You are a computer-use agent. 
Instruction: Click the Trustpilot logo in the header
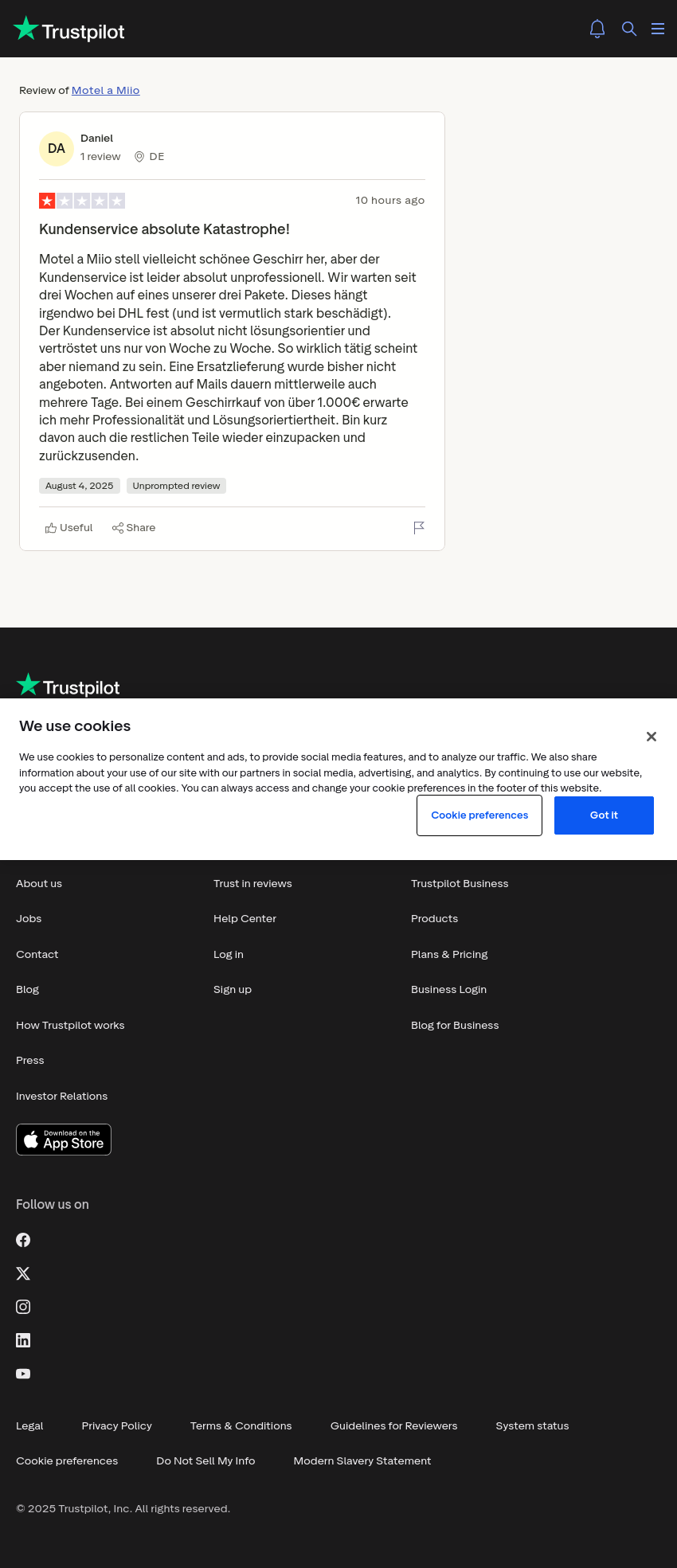[x=69, y=29]
